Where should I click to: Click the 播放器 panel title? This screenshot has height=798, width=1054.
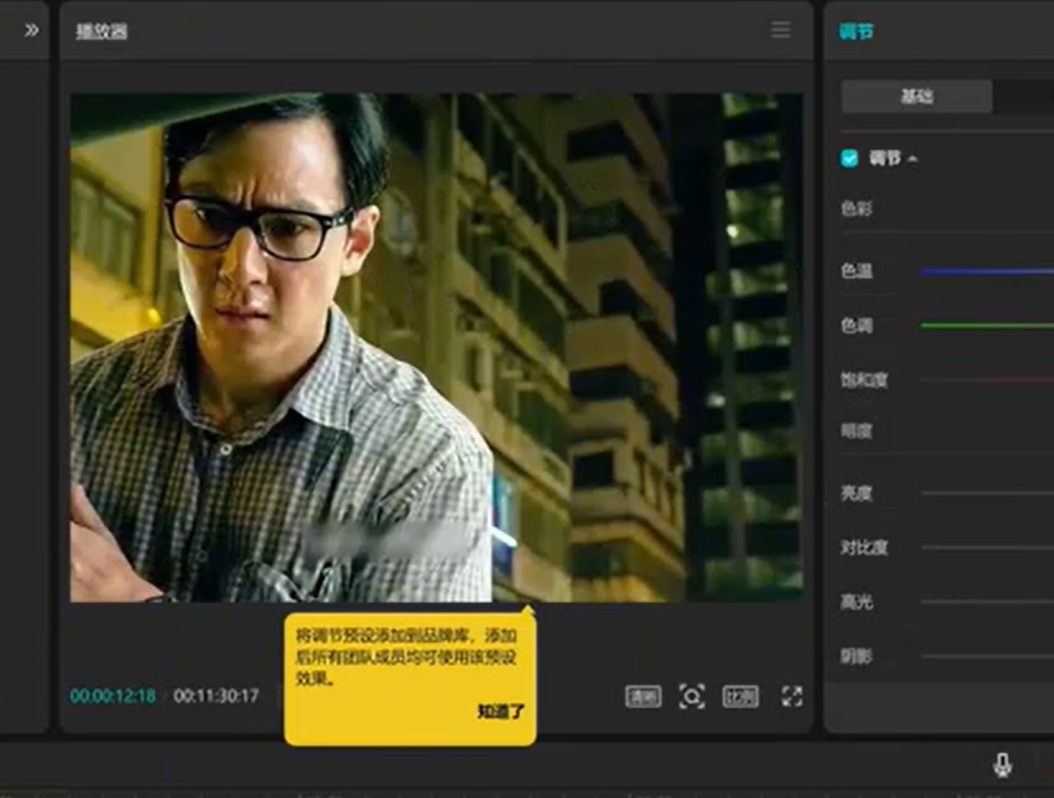(x=102, y=32)
